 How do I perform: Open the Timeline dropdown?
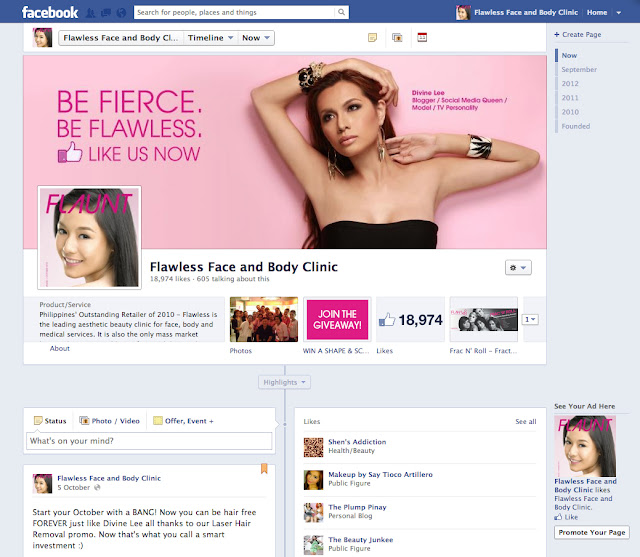(x=210, y=38)
